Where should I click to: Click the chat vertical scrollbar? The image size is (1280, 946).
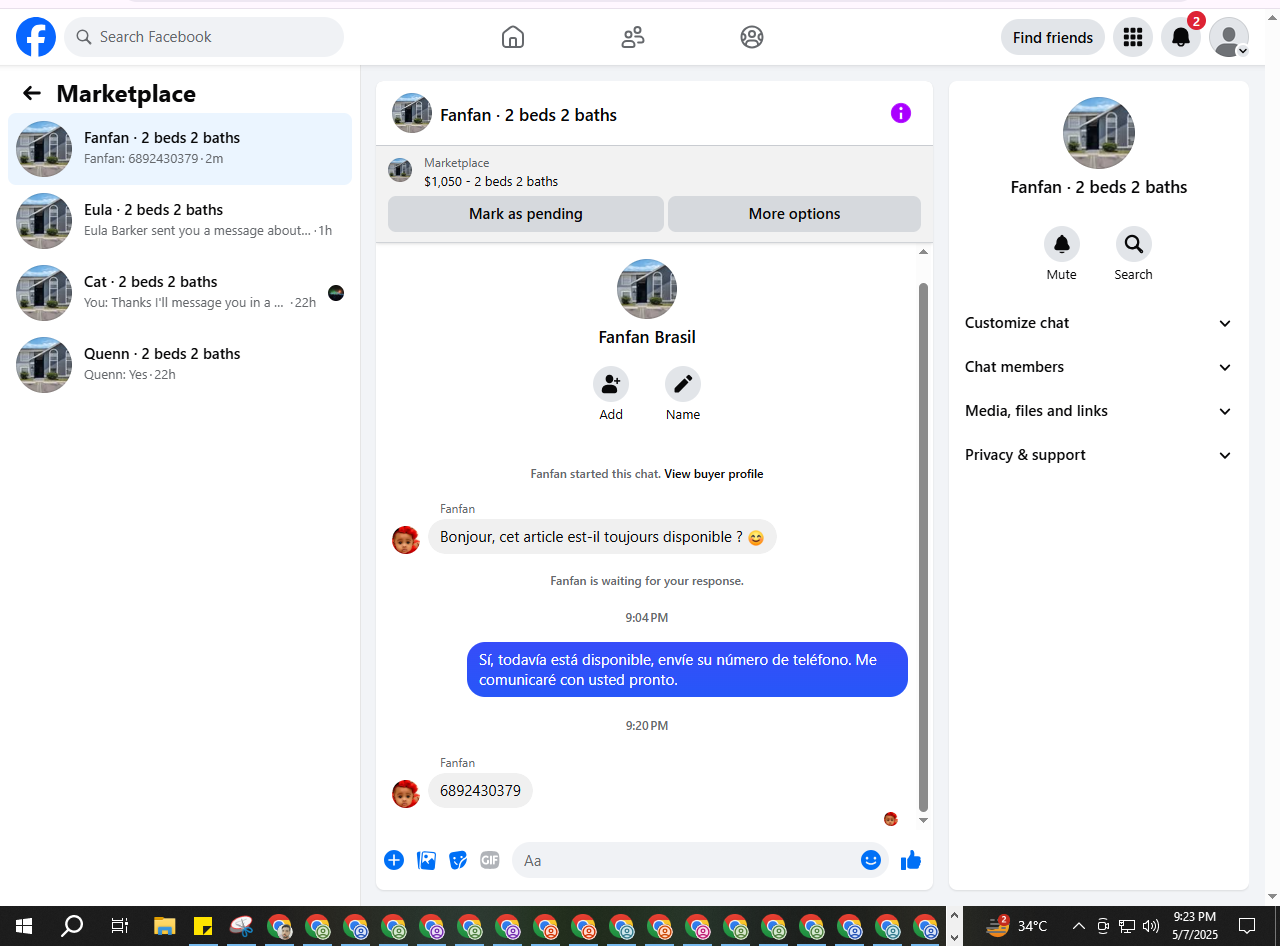[x=924, y=547]
